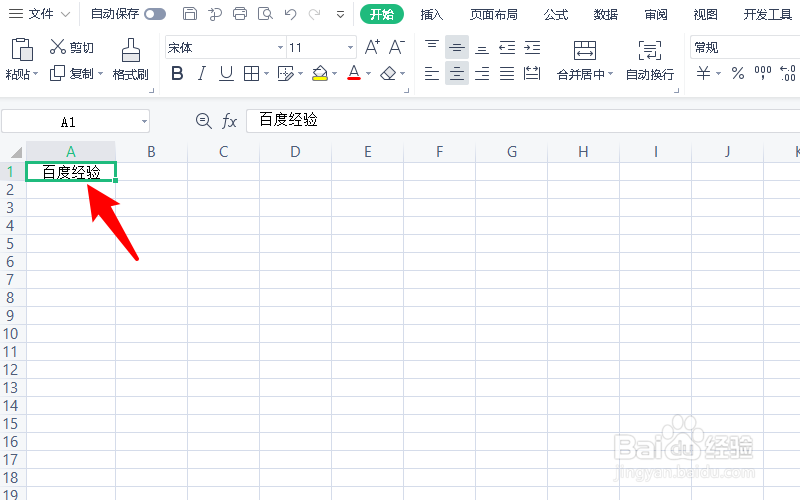Open the 开发工具 tab
The height and width of the screenshot is (500, 800).
pos(767,14)
